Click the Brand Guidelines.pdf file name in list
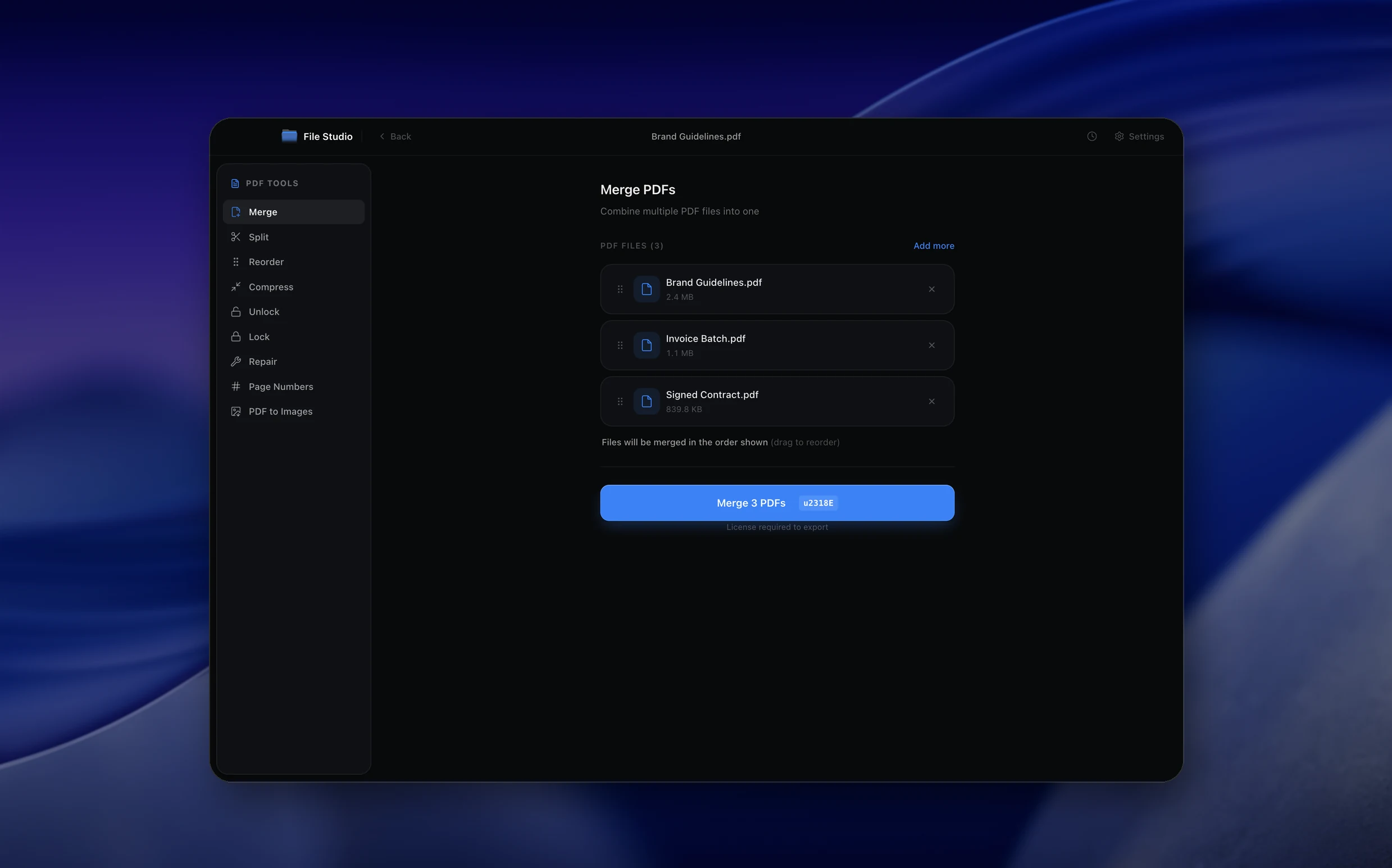 coord(713,283)
